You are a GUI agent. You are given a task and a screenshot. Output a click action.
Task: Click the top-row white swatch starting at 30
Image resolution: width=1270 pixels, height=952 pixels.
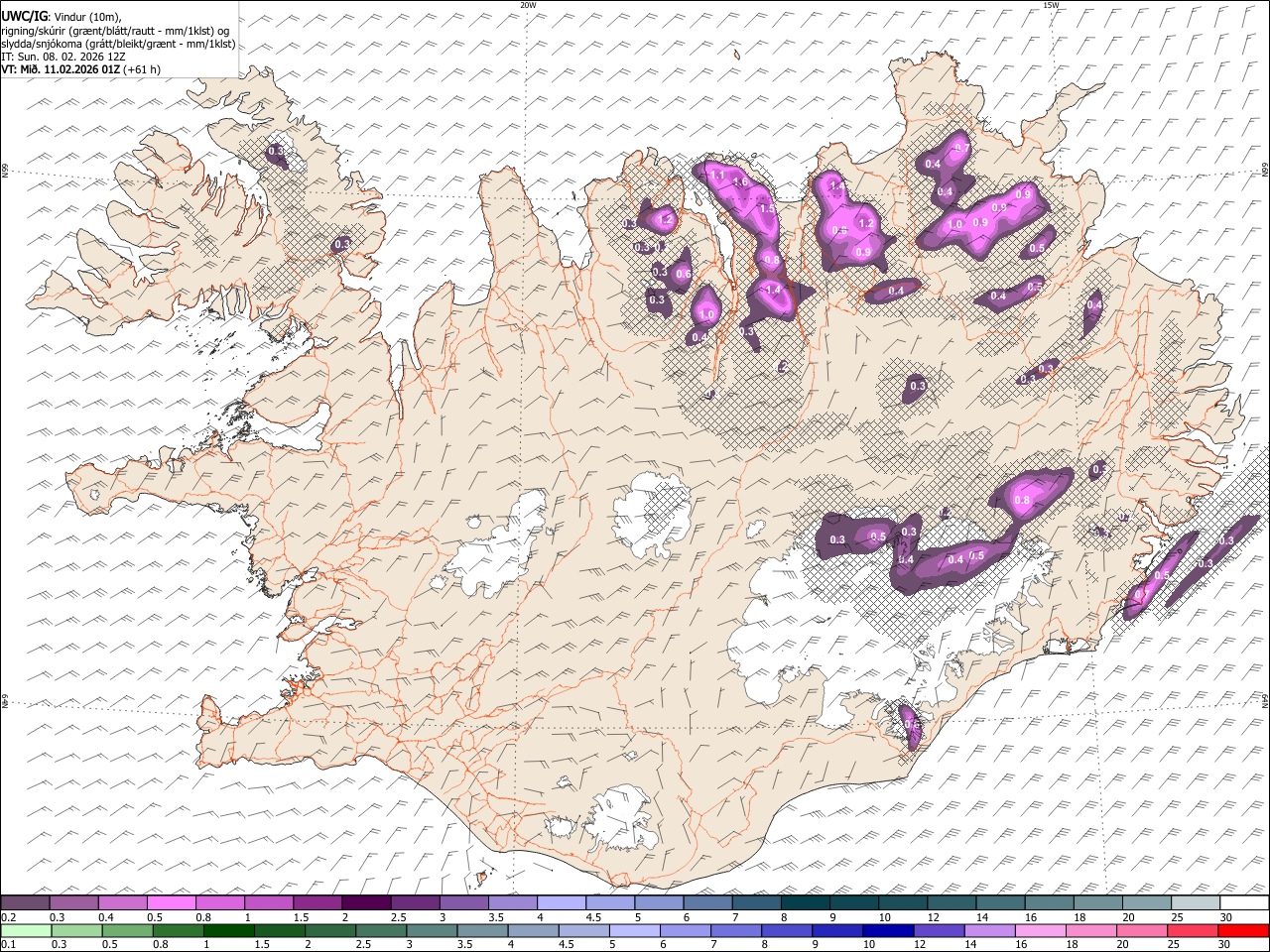click(x=1244, y=903)
